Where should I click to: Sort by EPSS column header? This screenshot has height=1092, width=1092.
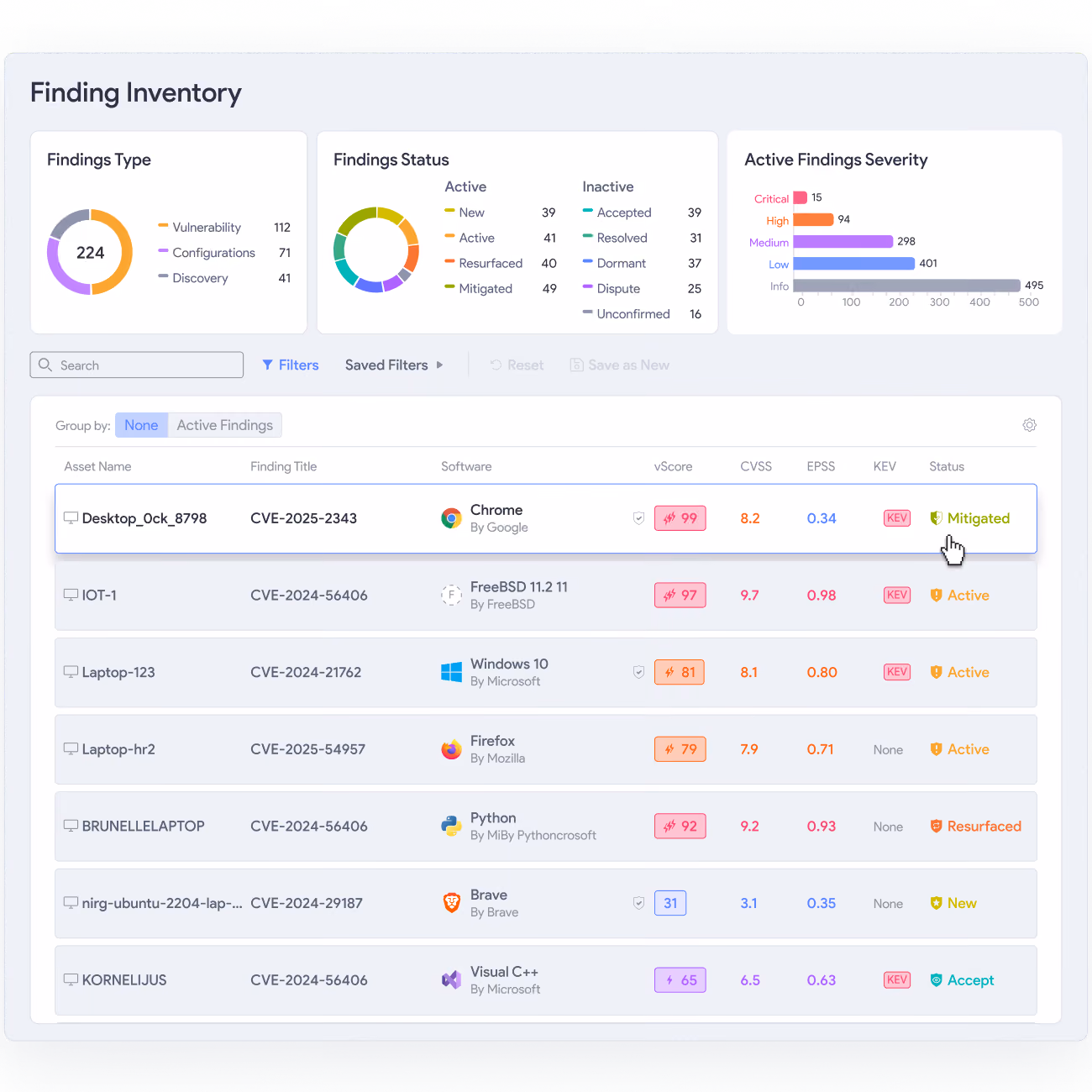click(x=821, y=466)
